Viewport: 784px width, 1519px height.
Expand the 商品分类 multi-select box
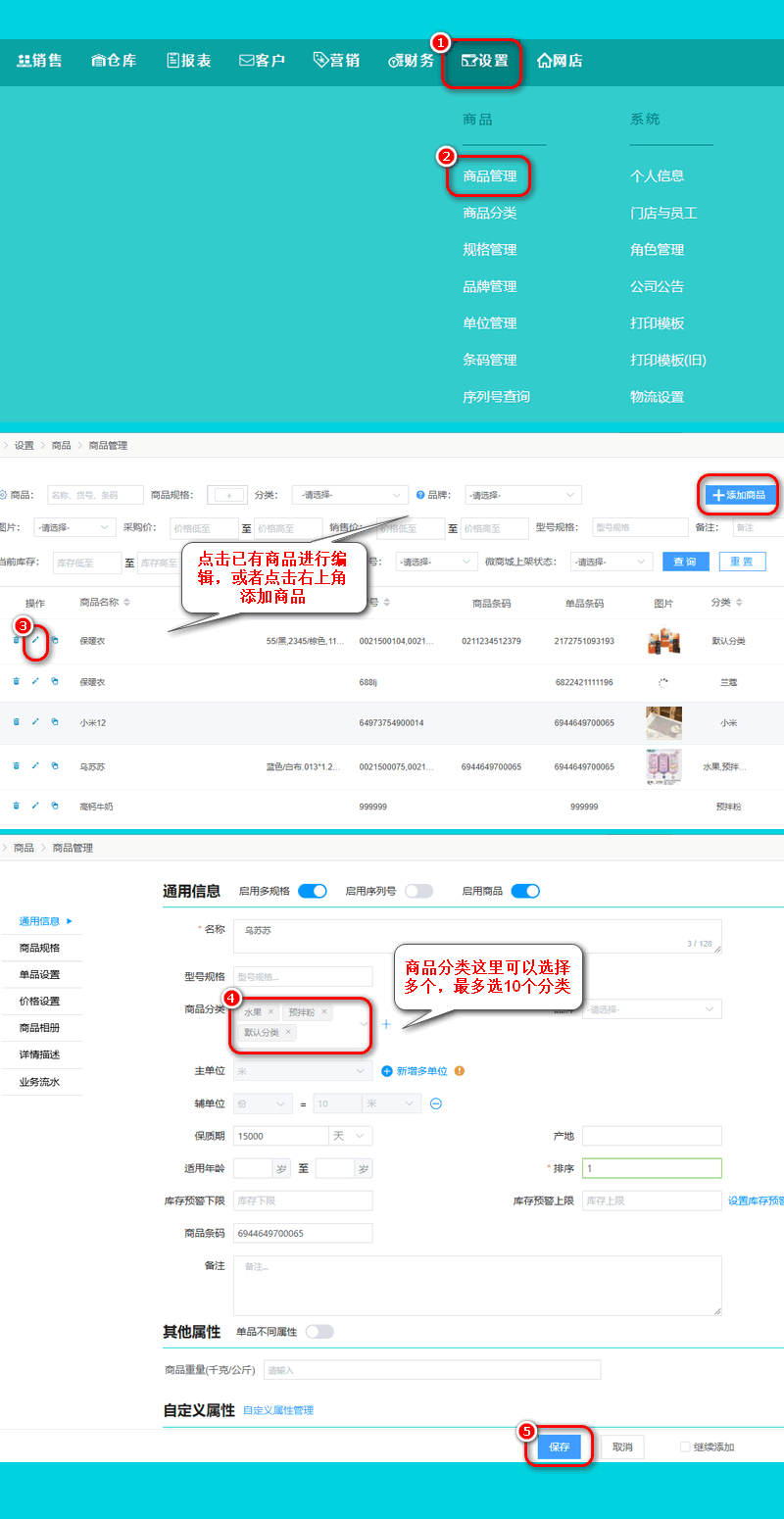click(x=303, y=1022)
